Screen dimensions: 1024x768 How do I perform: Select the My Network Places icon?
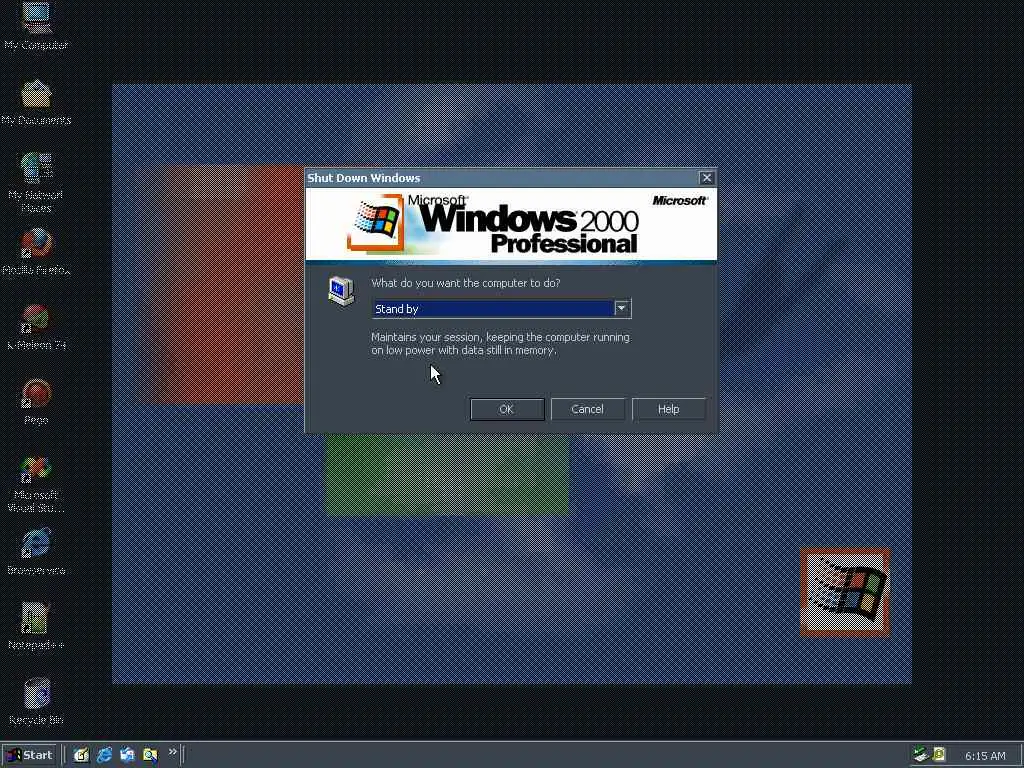pyautogui.click(x=36, y=183)
